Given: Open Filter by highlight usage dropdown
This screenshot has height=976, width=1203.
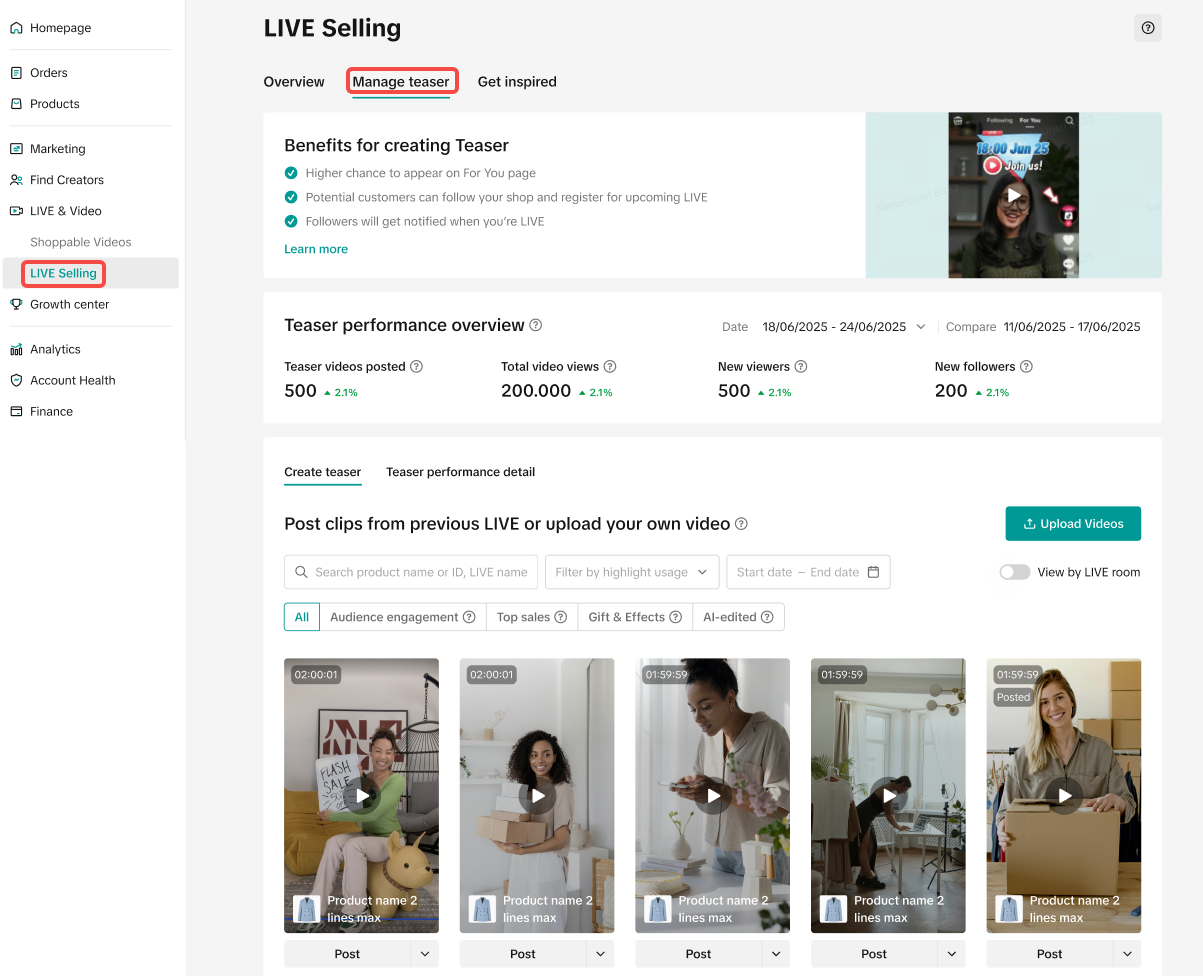Looking at the screenshot, I should pyautogui.click(x=631, y=572).
